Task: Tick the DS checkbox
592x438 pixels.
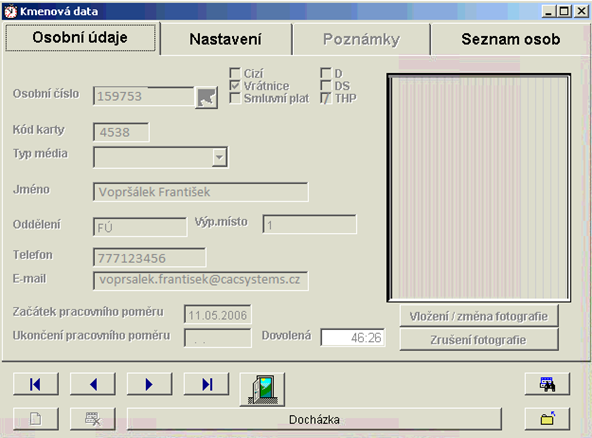Action: coord(325,85)
